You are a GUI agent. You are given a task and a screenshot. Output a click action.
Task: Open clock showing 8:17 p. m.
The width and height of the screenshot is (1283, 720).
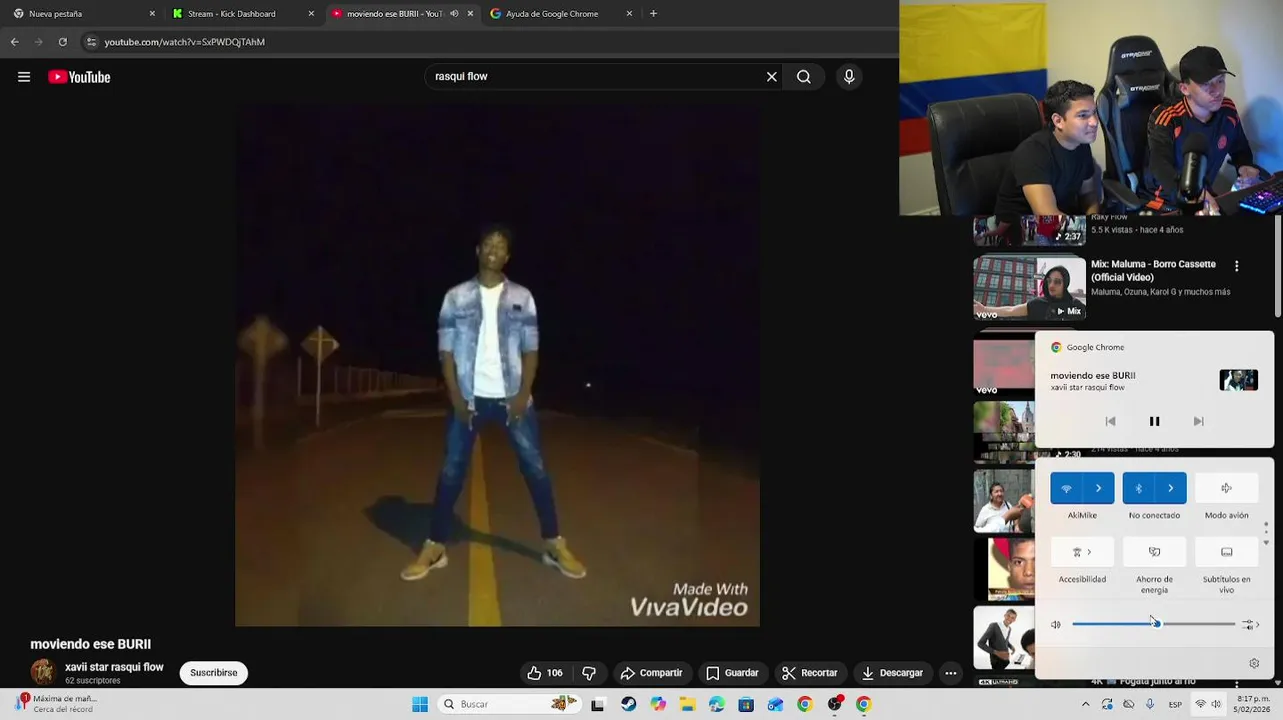click(x=1253, y=704)
